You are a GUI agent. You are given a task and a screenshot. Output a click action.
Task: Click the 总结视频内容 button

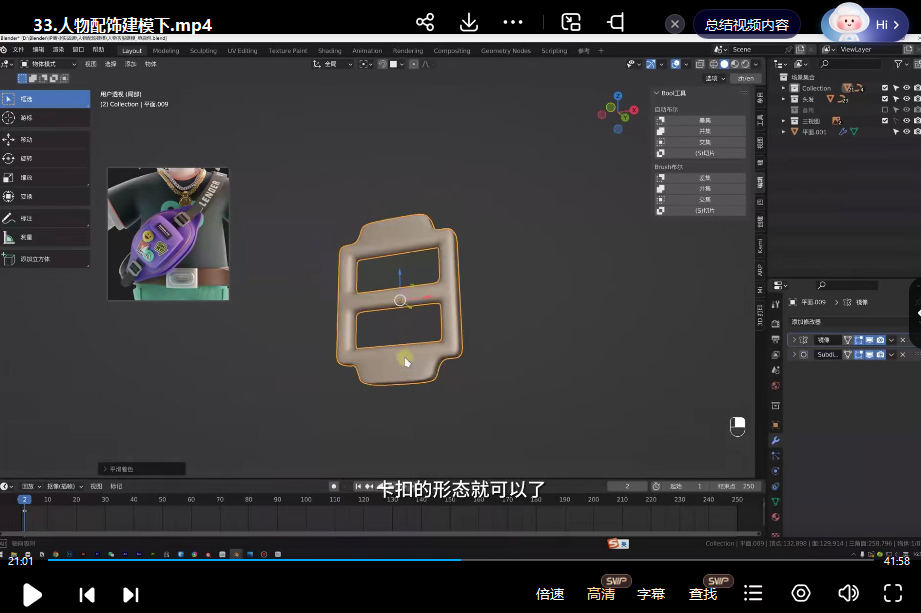pyautogui.click(x=747, y=24)
